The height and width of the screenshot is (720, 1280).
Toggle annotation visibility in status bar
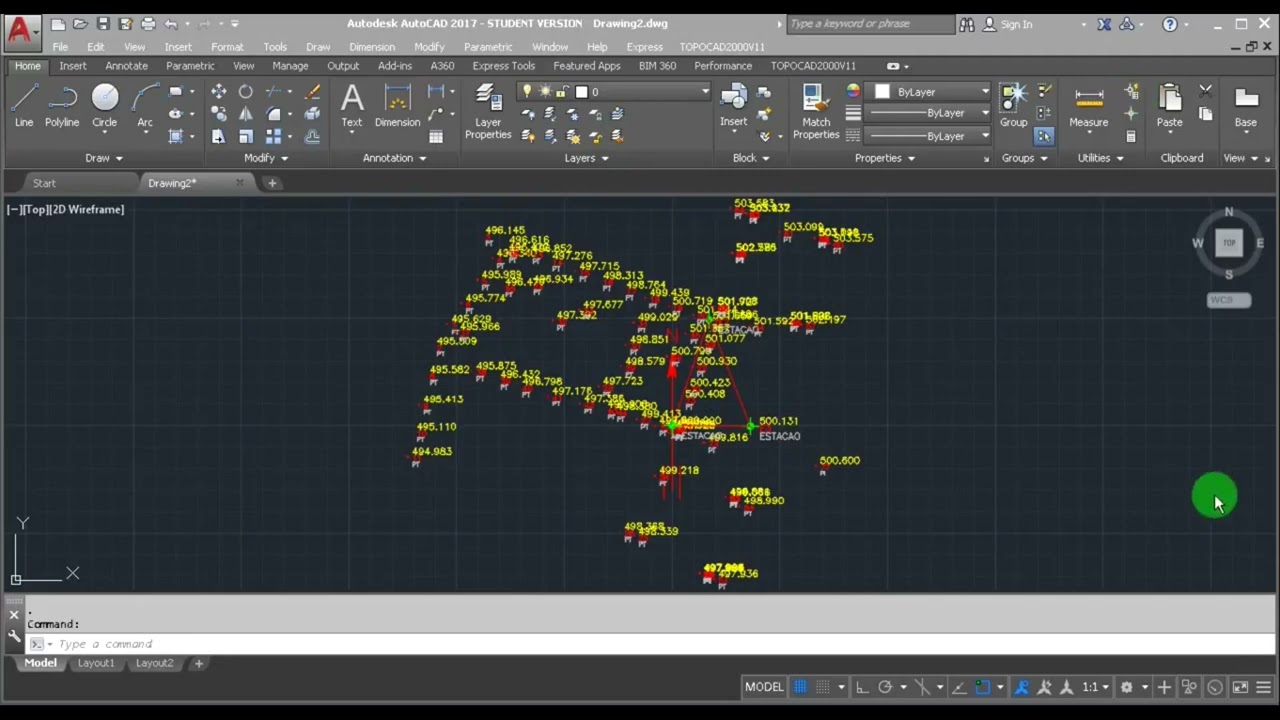[1021, 687]
